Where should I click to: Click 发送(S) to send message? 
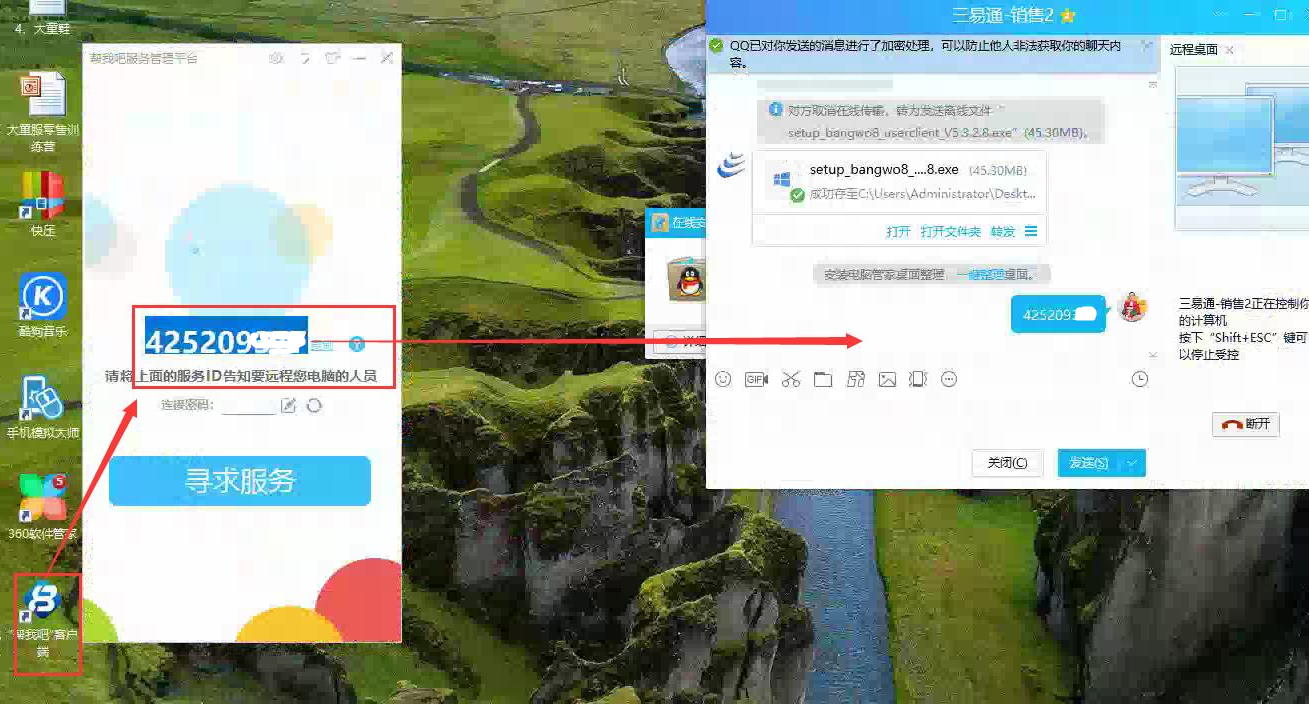point(1089,463)
